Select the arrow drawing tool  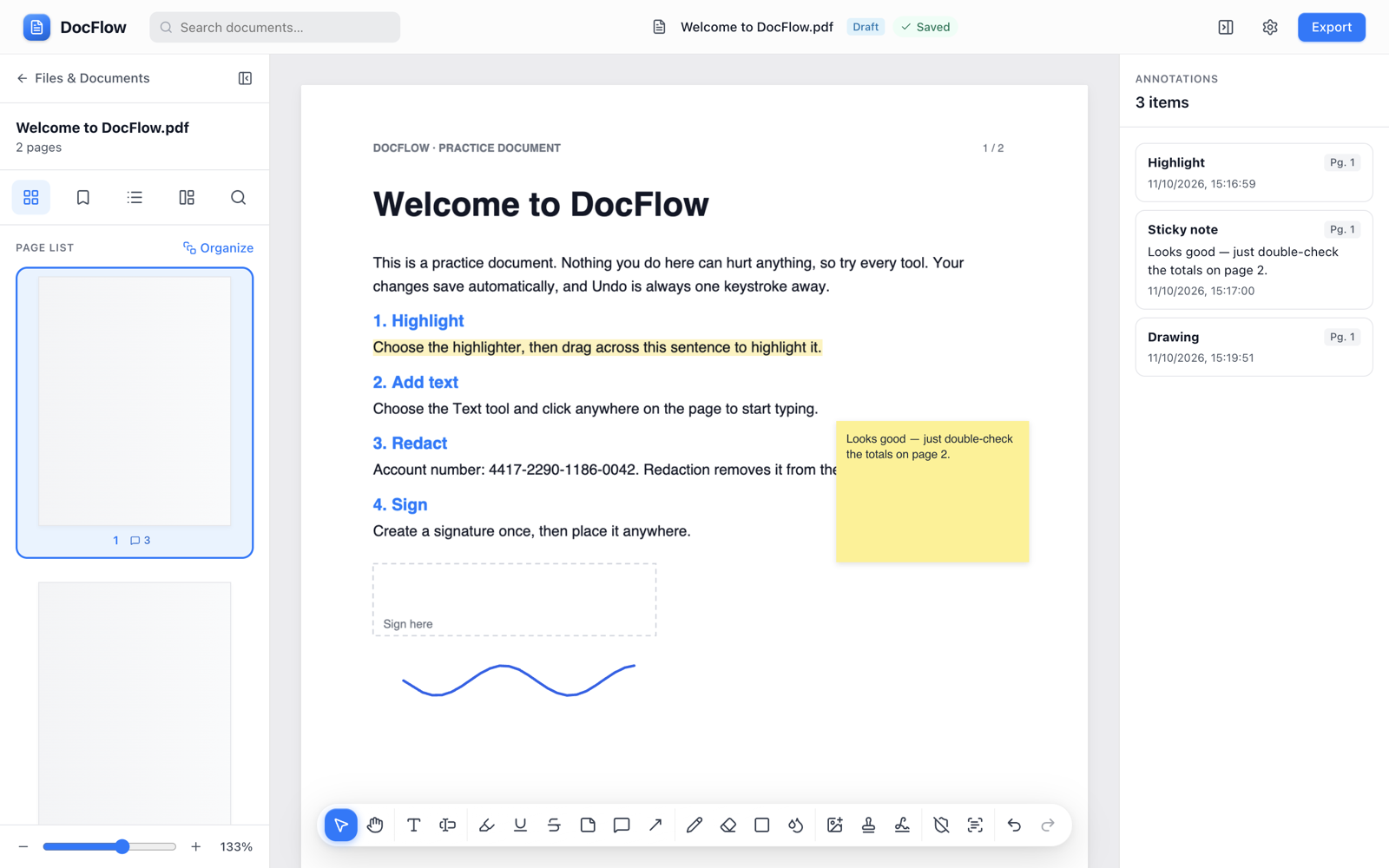tap(655, 825)
